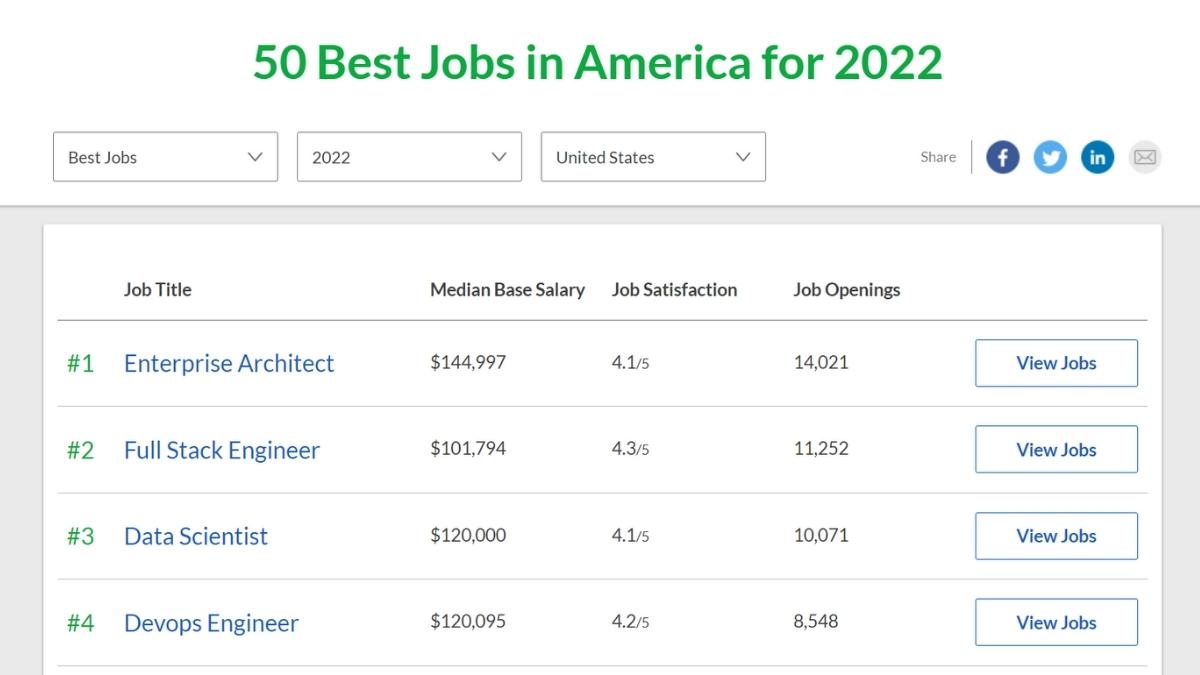Open the Devops Engineer job link
The height and width of the screenshot is (675, 1200).
pos(211,623)
